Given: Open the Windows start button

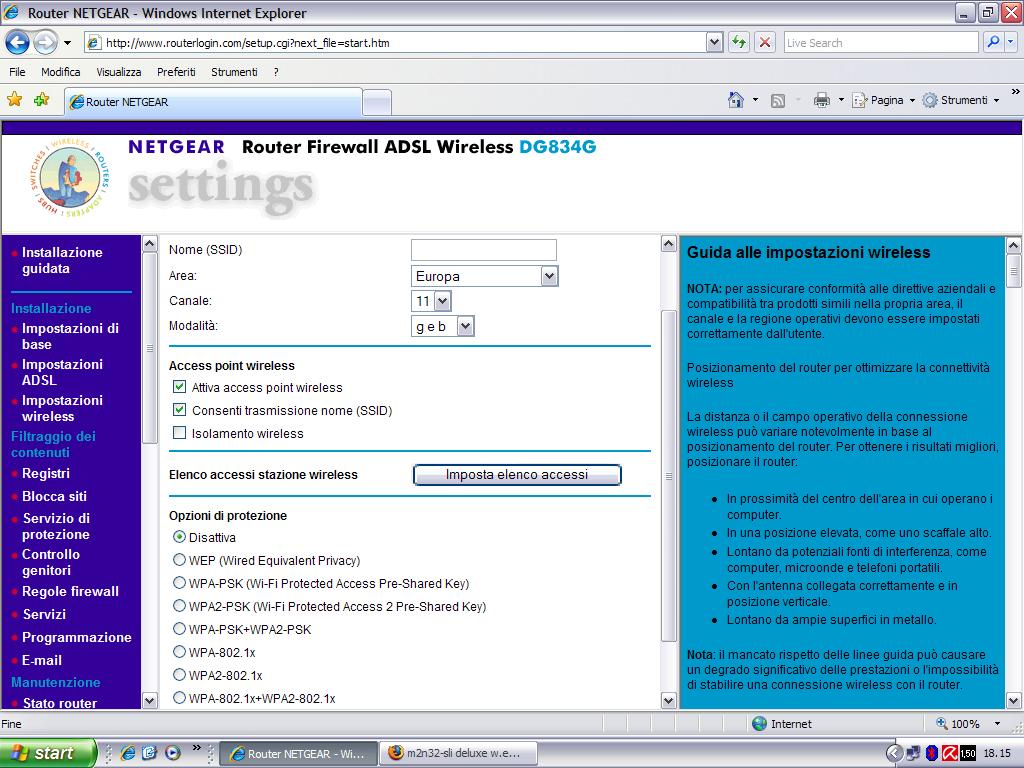Looking at the screenshot, I should 48,753.
